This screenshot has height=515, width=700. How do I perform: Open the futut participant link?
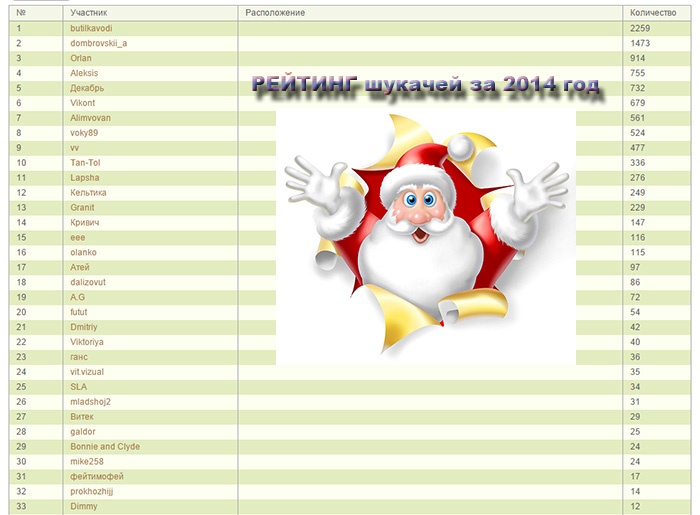coord(79,312)
